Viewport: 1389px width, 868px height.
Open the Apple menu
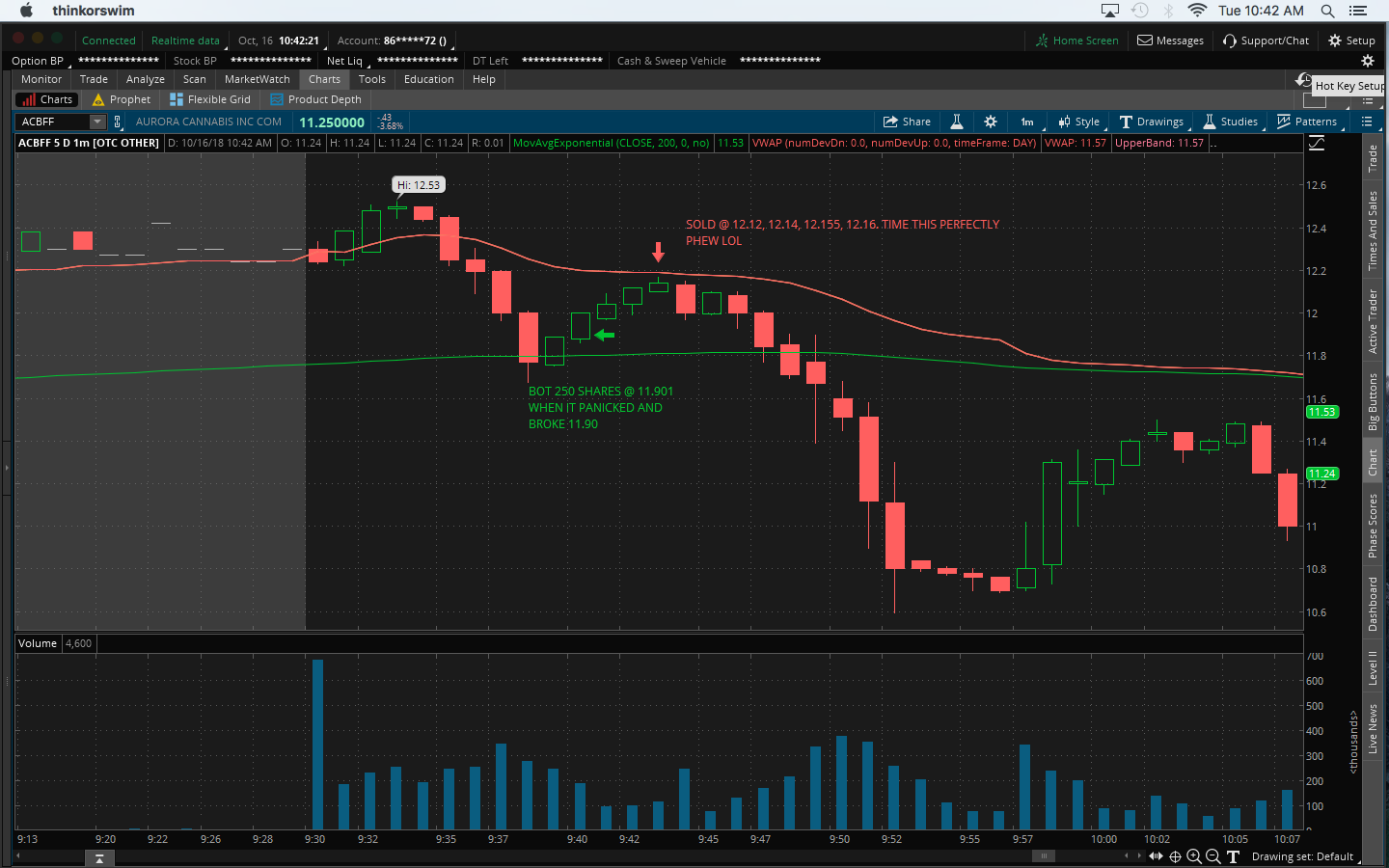tap(26, 11)
